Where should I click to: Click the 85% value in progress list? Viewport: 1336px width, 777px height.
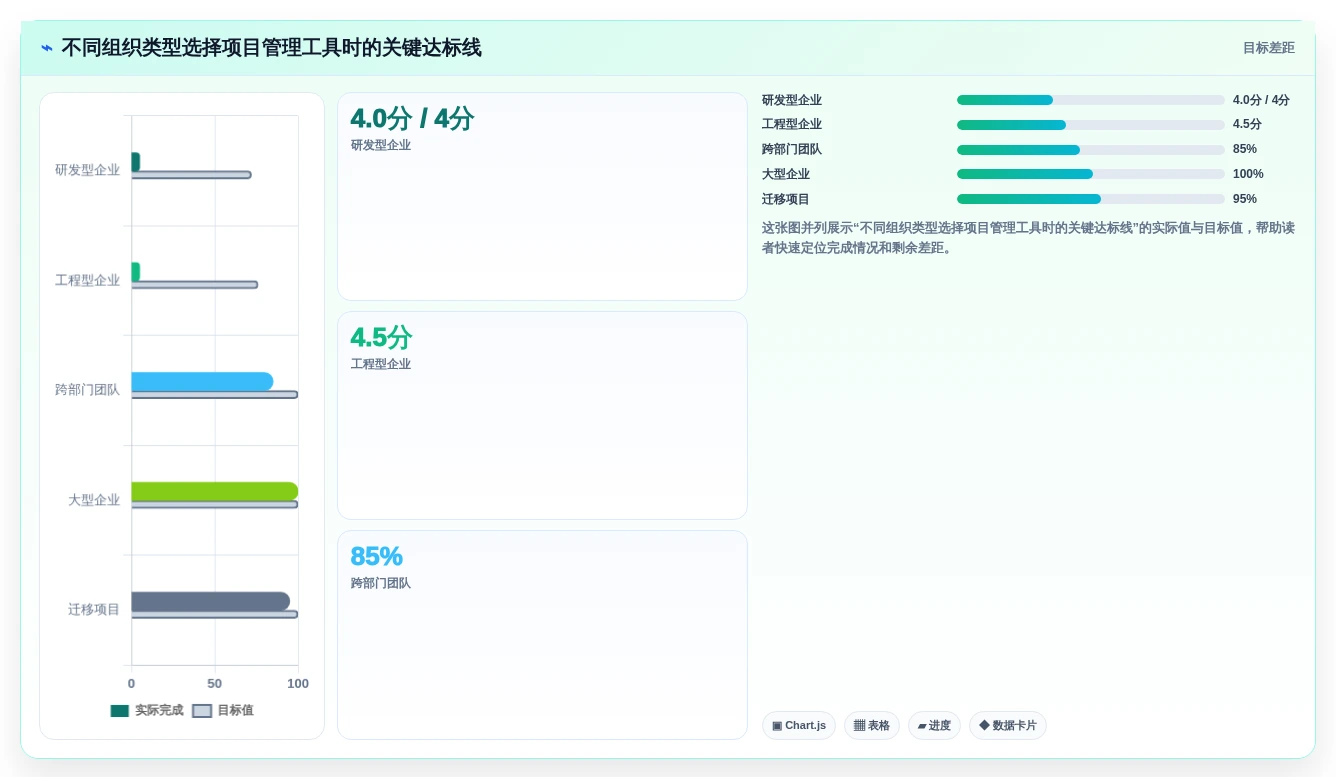point(1245,149)
